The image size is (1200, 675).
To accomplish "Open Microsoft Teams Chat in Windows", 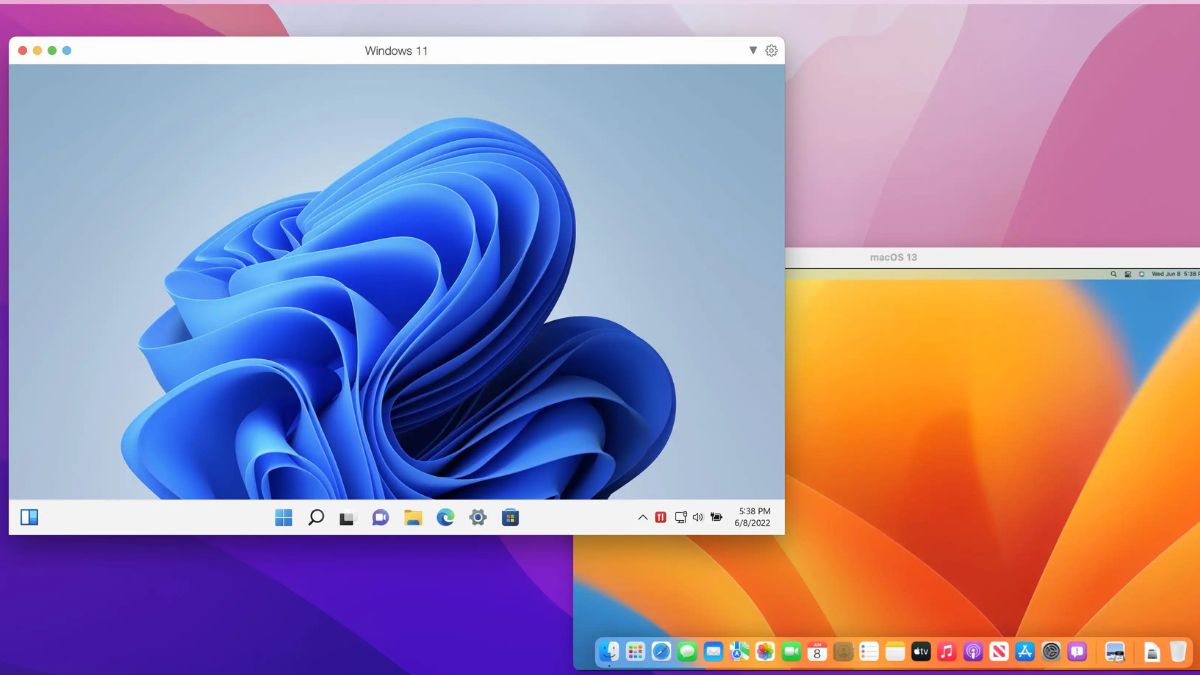I will [x=380, y=517].
